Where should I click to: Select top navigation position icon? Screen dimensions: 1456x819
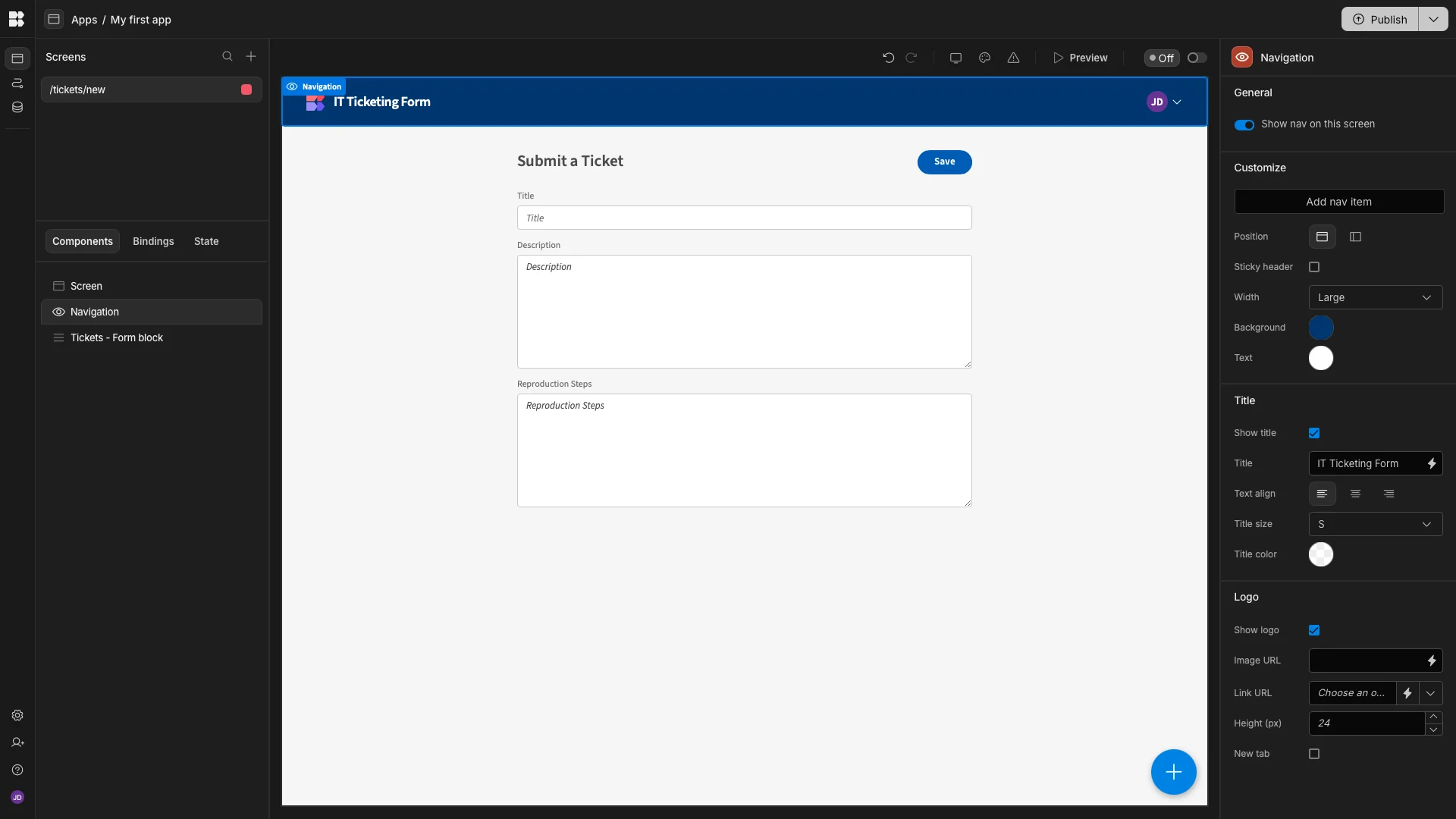[x=1323, y=237]
